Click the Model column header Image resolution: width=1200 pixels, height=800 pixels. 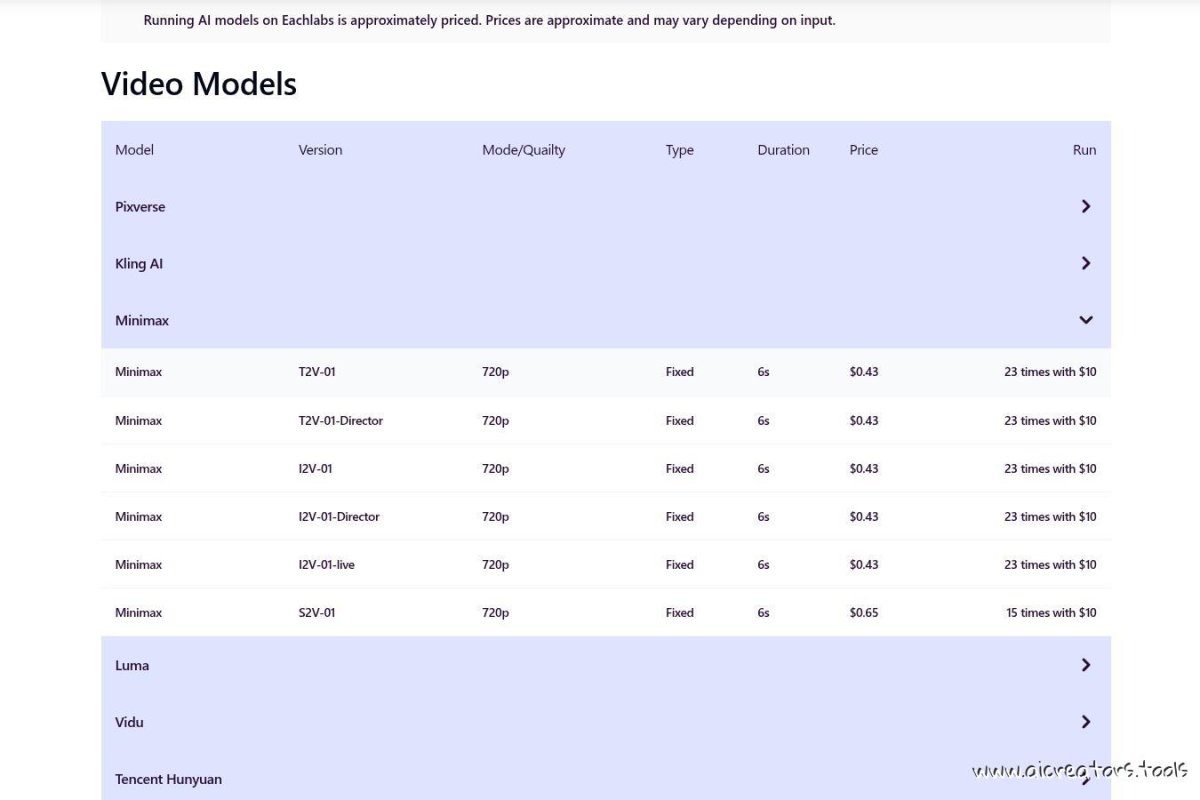tap(134, 149)
